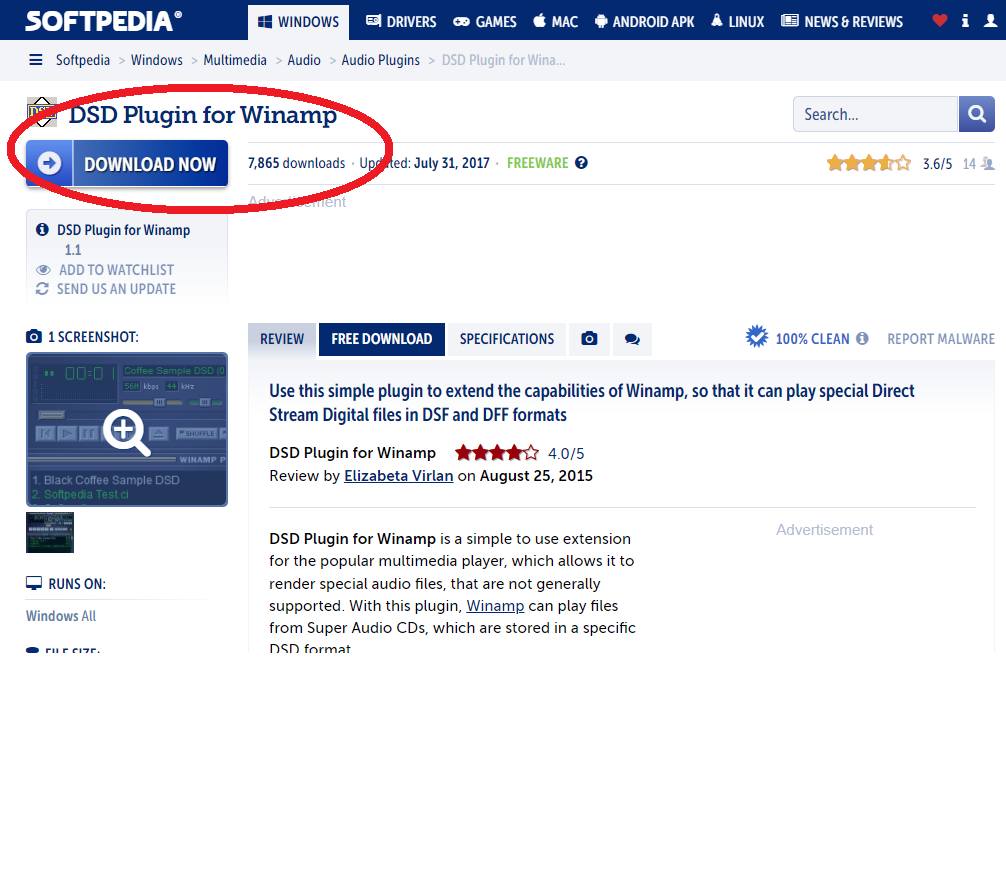Click the red heart icon
This screenshot has height=877, width=1006.
click(939, 21)
